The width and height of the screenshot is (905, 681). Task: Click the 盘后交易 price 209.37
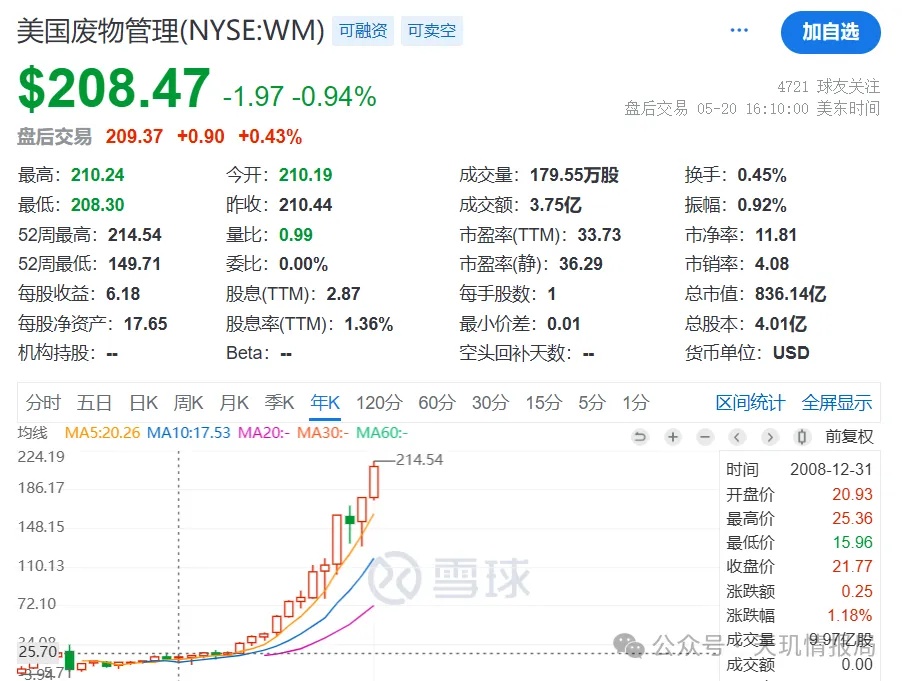click(134, 137)
